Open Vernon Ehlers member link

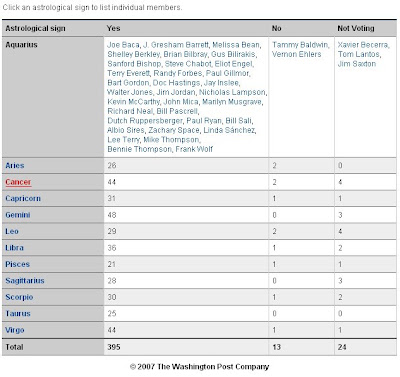(x=297, y=54)
